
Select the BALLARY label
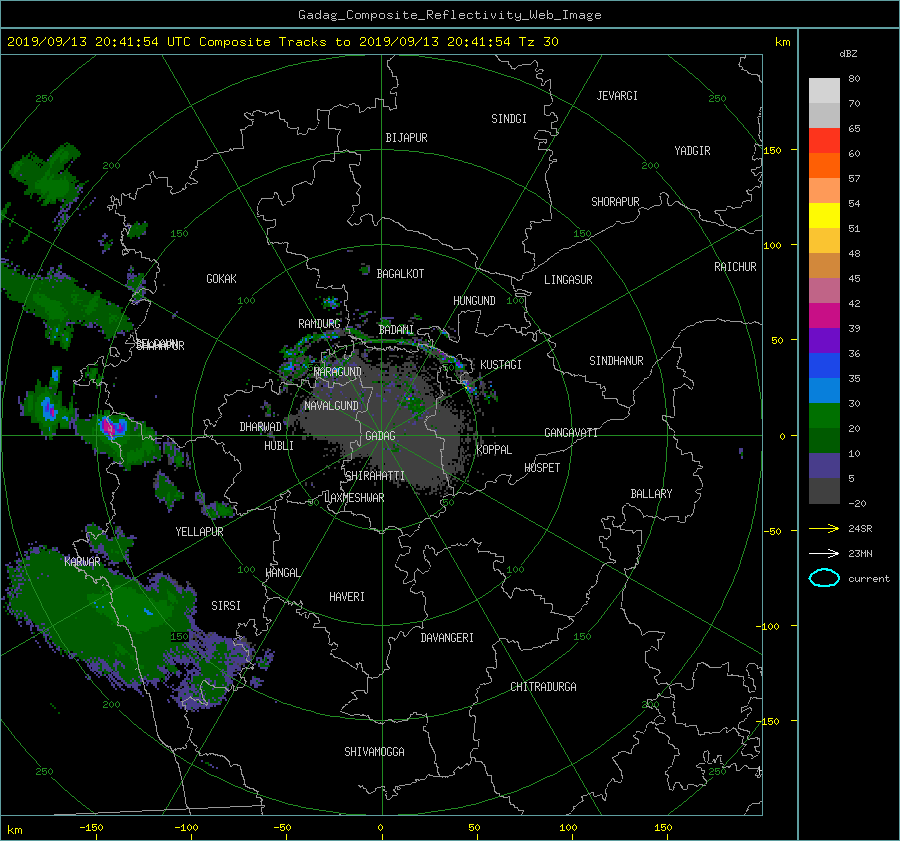pos(651,494)
